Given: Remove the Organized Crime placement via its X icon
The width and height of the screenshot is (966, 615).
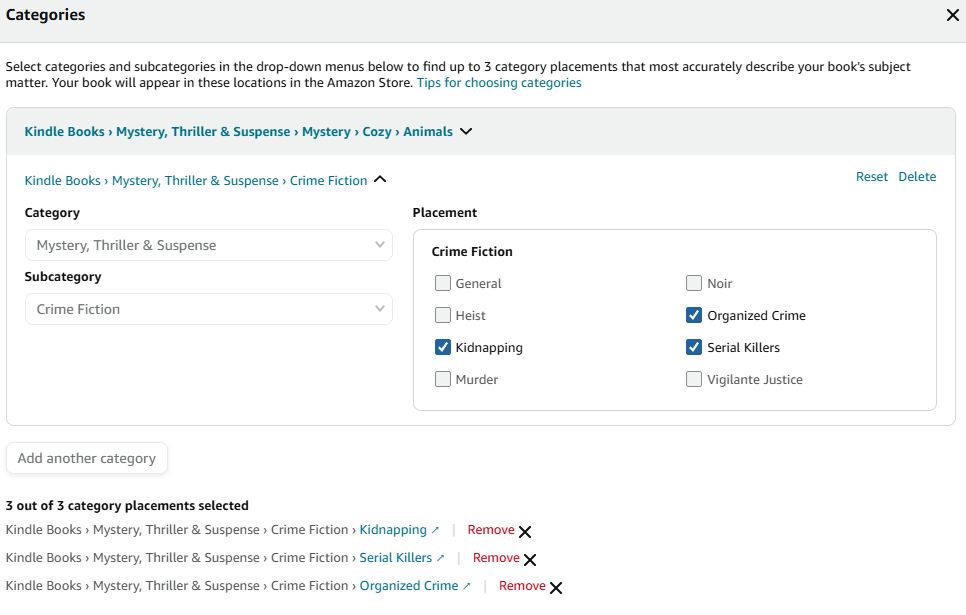Looking at the screenshot, I should pos(555,587).
